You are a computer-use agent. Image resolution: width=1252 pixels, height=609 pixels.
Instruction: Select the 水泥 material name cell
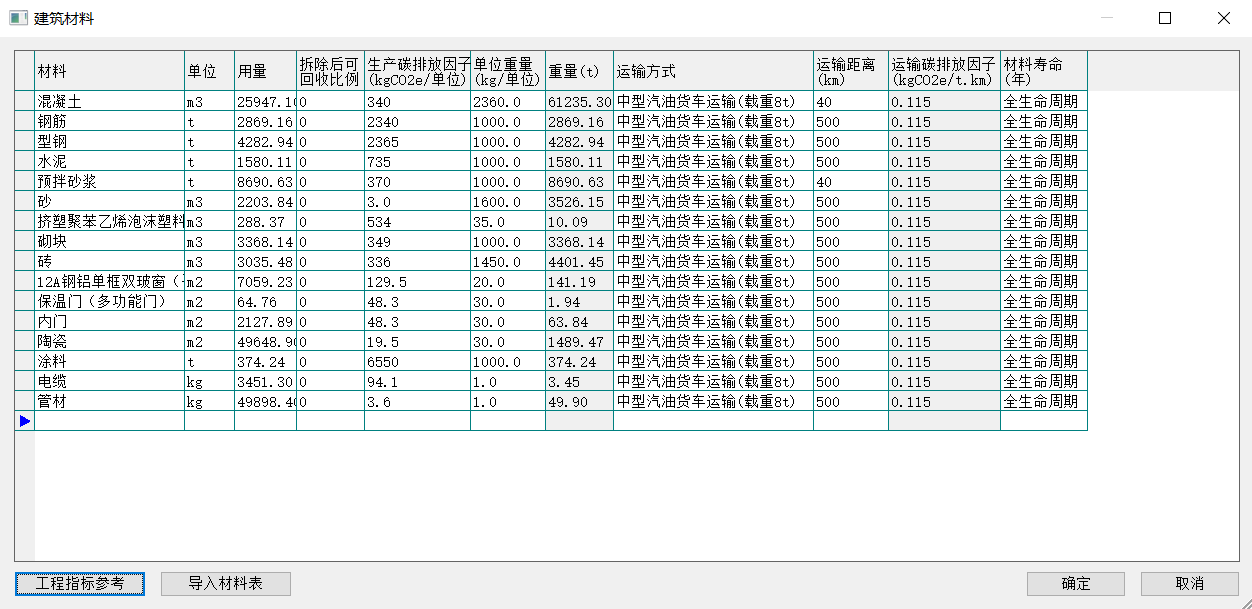click(109, 162)
